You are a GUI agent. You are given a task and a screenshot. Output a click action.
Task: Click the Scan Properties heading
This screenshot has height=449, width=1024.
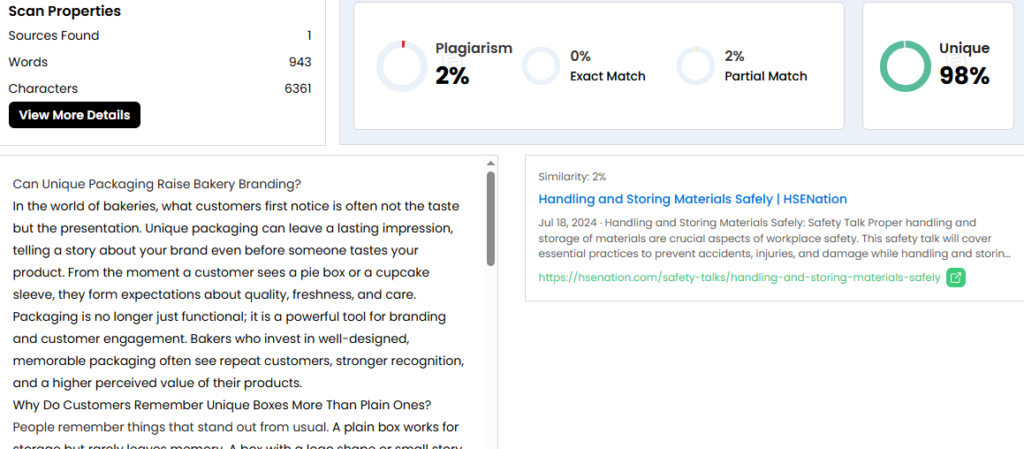click(x=64, y=12)
